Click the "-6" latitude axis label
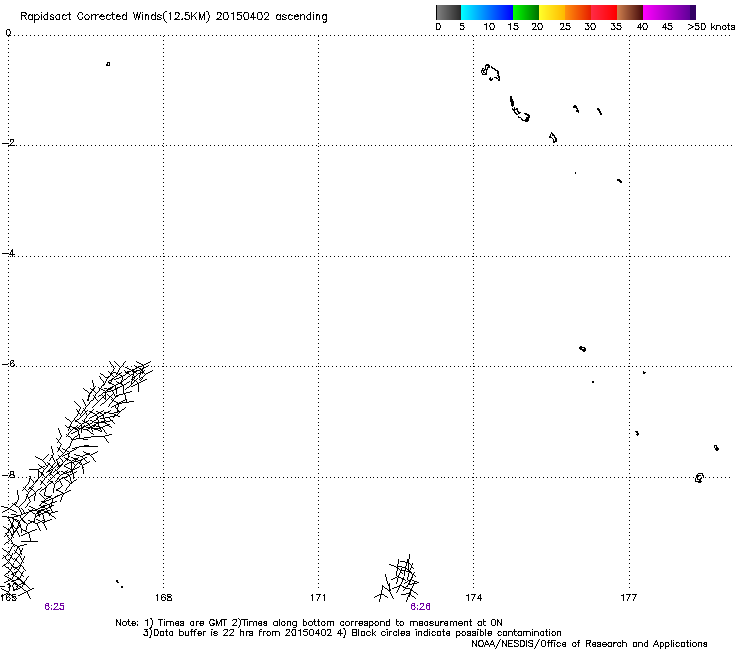 pyautogui.click(x=8, y=363)
